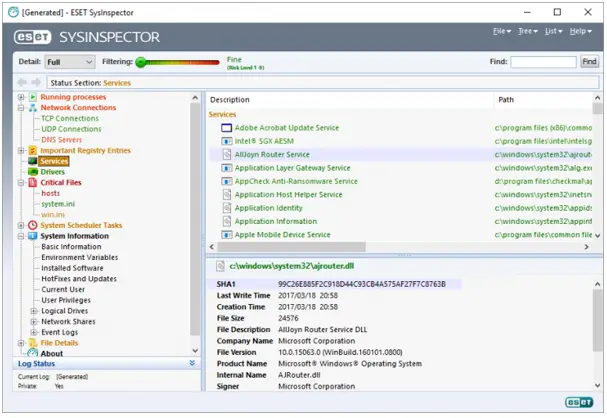The width and height of the screenshot is (607, 418).
Task: Open the Tree menu
Action: (x=528, y=31)
